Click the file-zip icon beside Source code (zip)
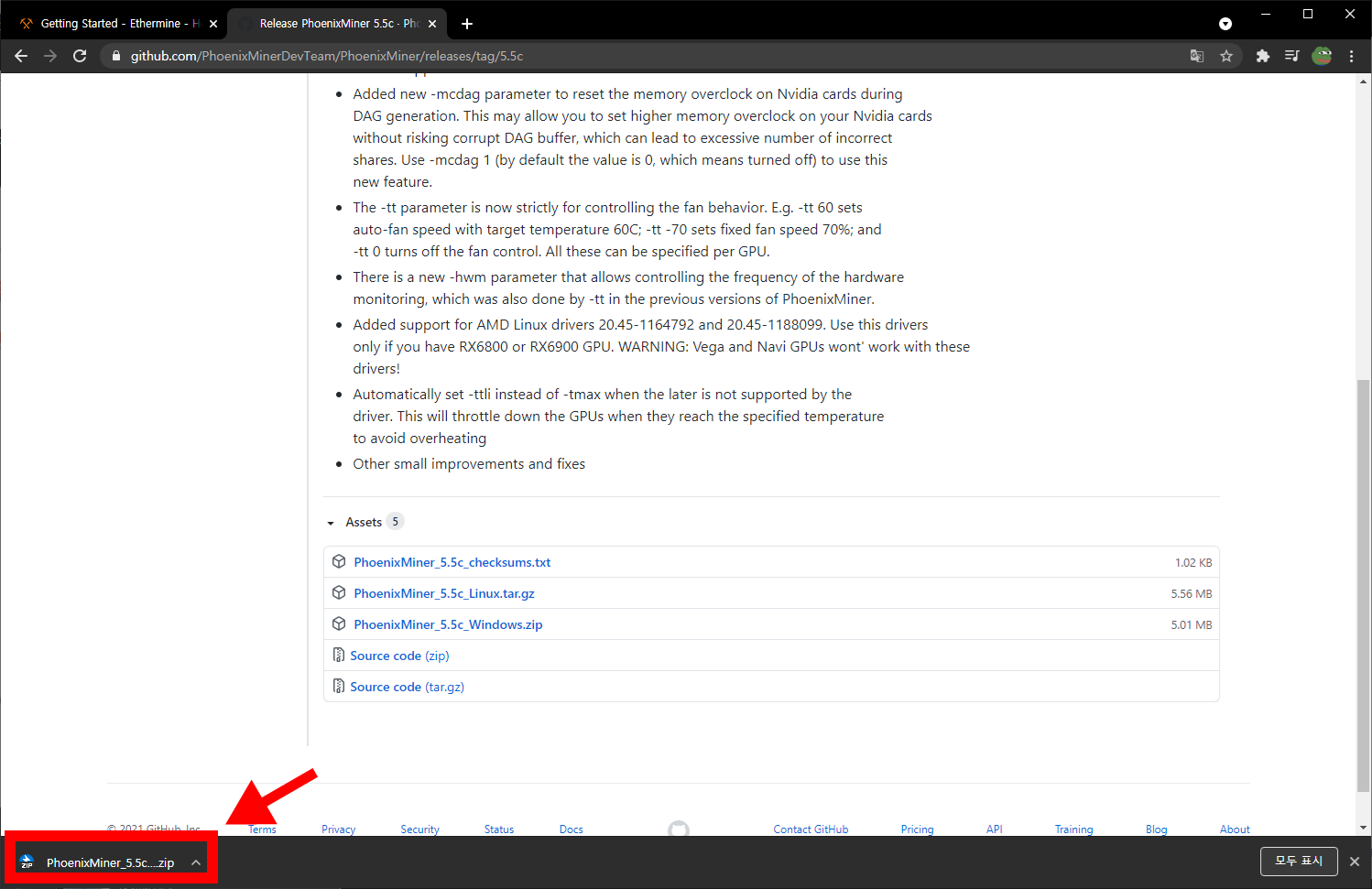Screen dimensions: 1372x889 [x=339, y=655]
